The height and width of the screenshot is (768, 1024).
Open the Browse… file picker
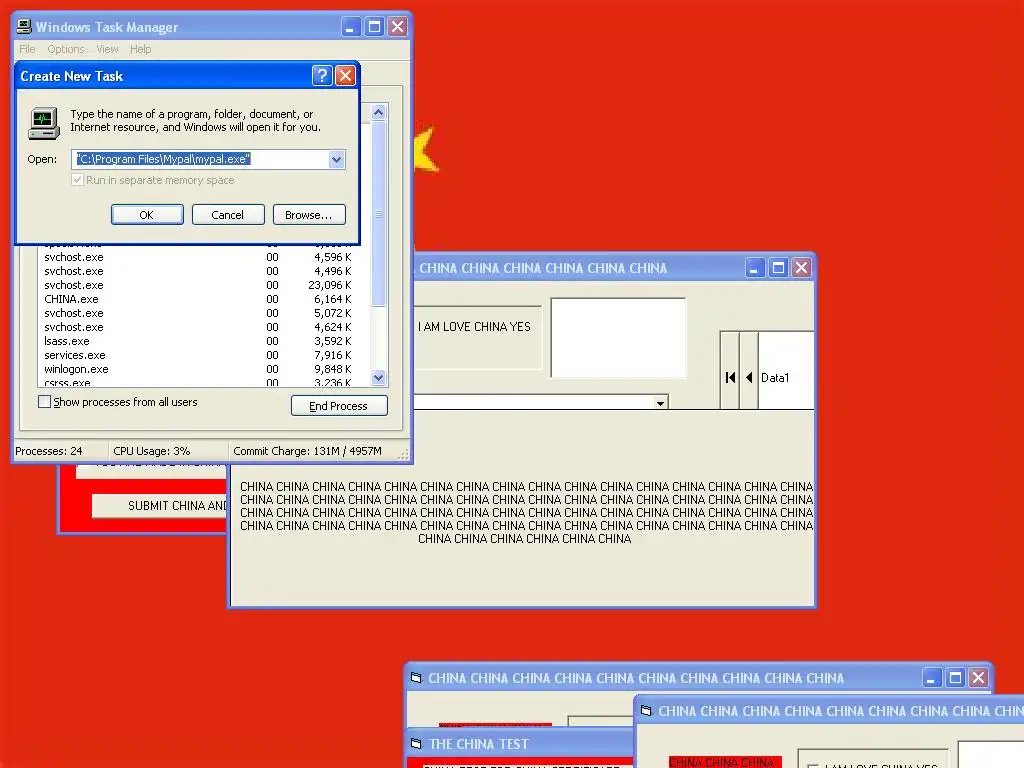point(309,215)
